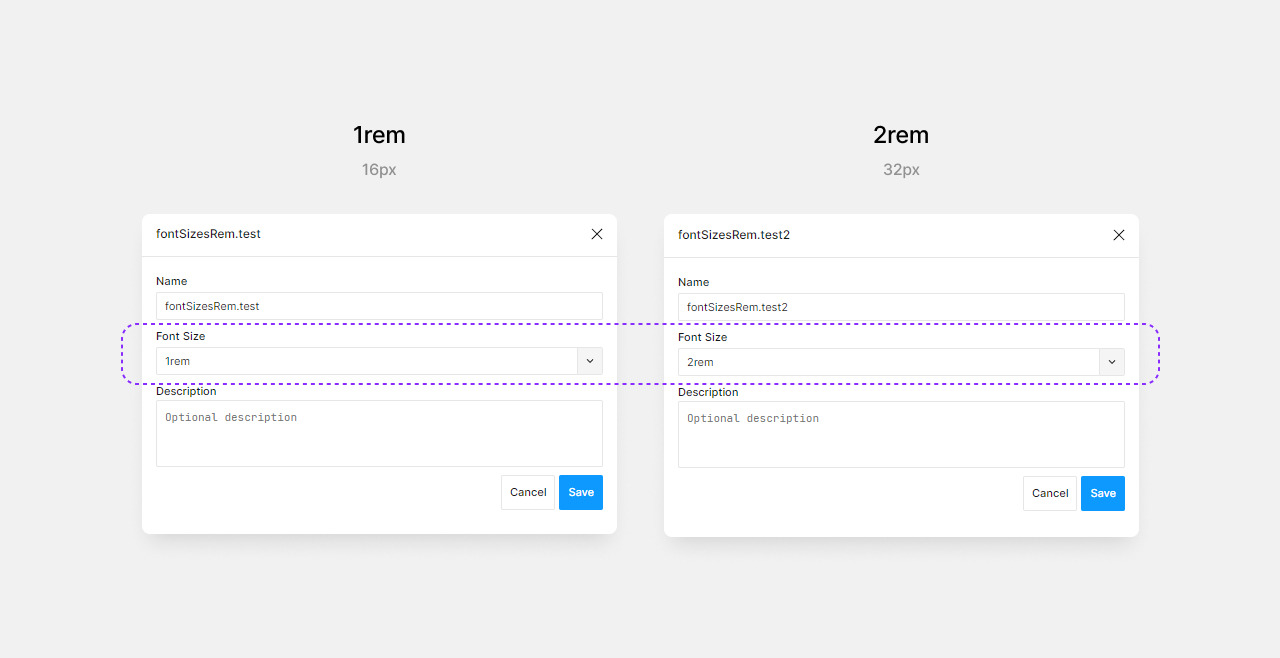Click the Font Size label in the fontSizesRem.test dialog
Viewport: 1280px width, 658px height.
(x=181, y=336)
